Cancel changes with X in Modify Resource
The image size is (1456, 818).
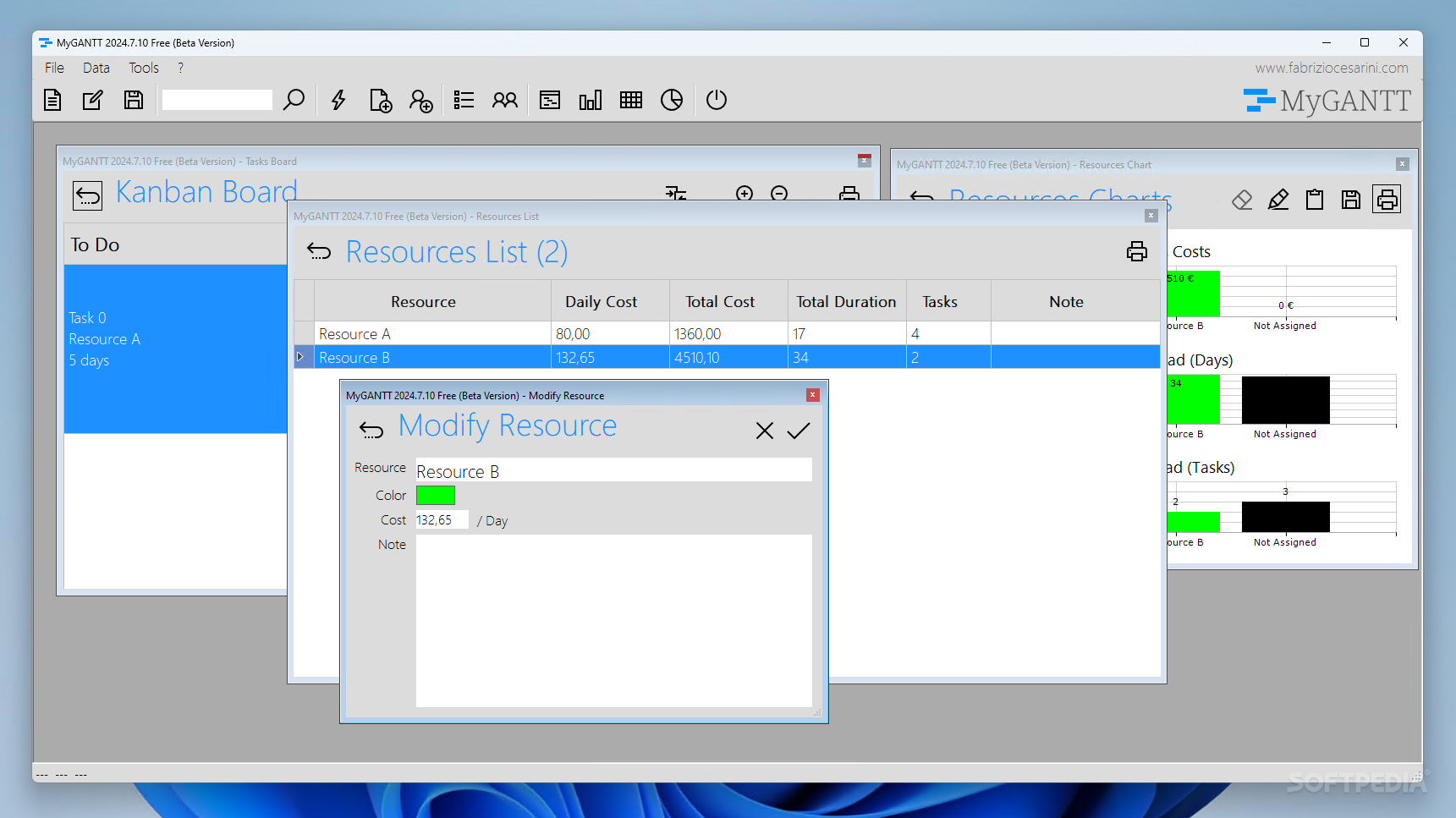coord(765,431)
